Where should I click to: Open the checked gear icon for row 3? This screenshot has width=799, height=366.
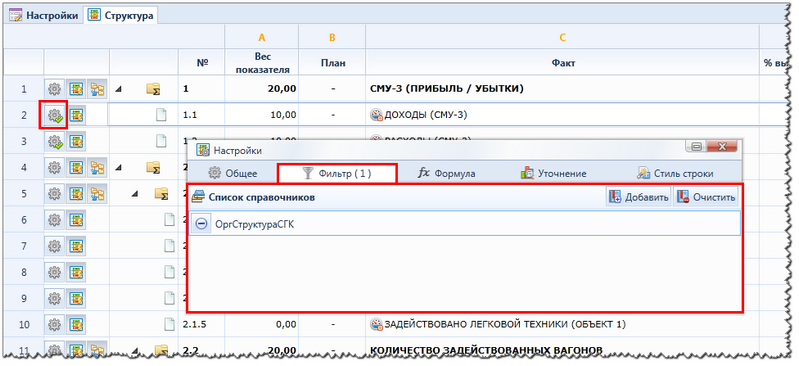(x=55, y=141)
